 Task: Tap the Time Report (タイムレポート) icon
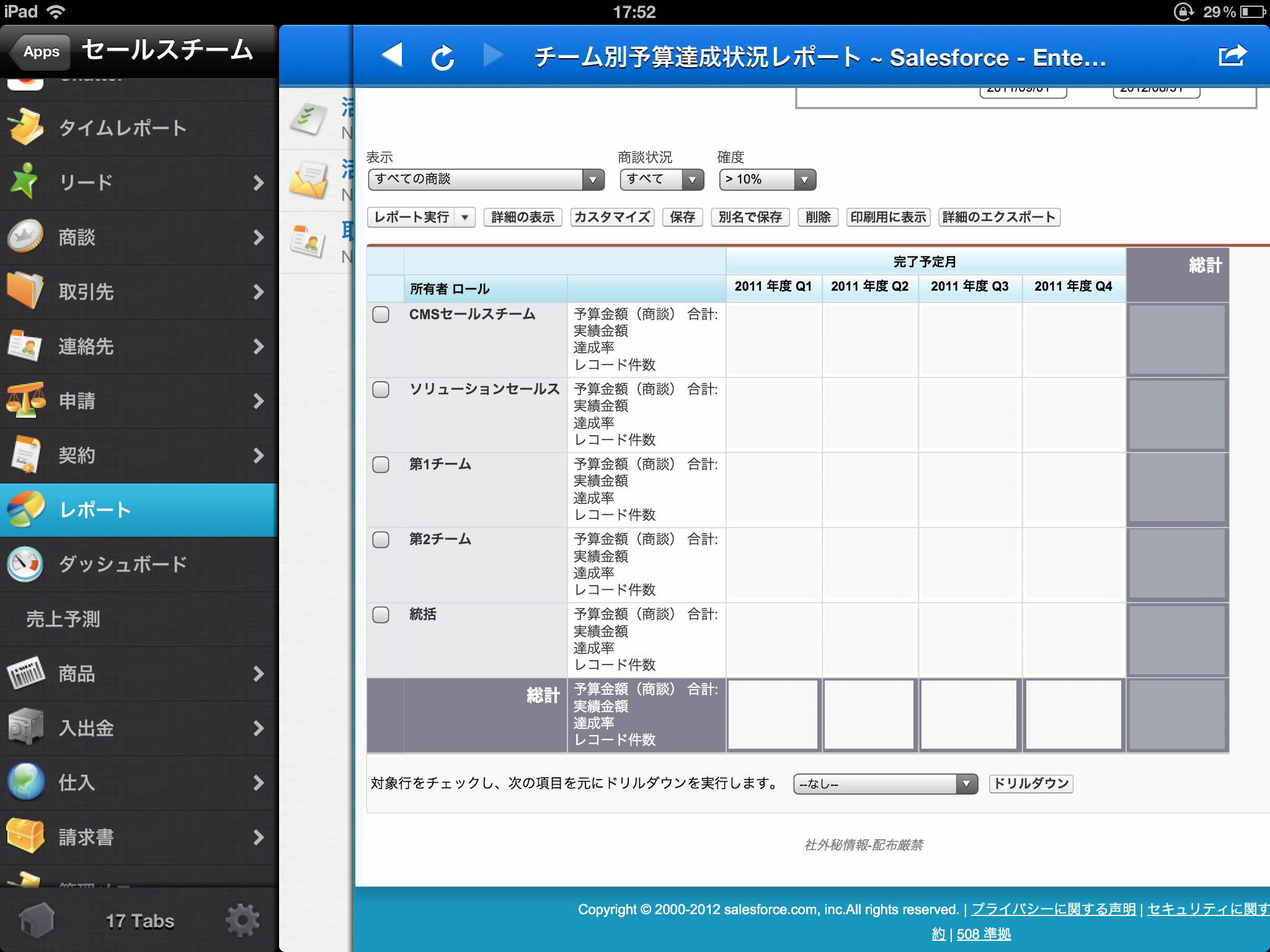pos(25,126)
